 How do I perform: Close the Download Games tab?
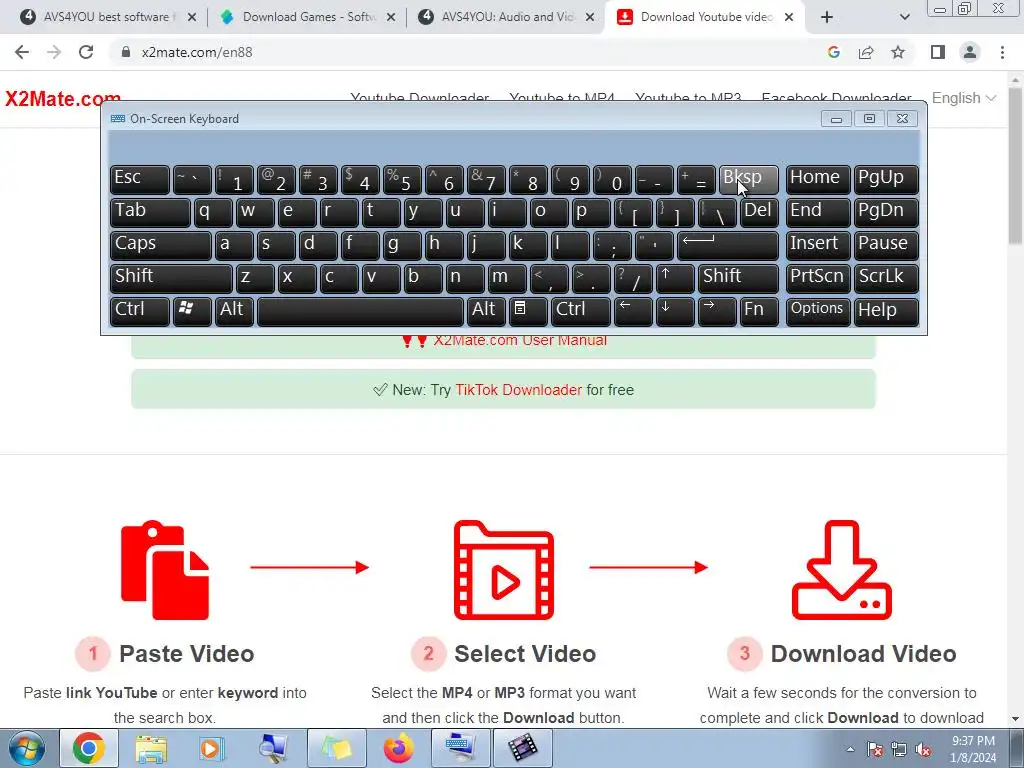click(x=391, y=17)
